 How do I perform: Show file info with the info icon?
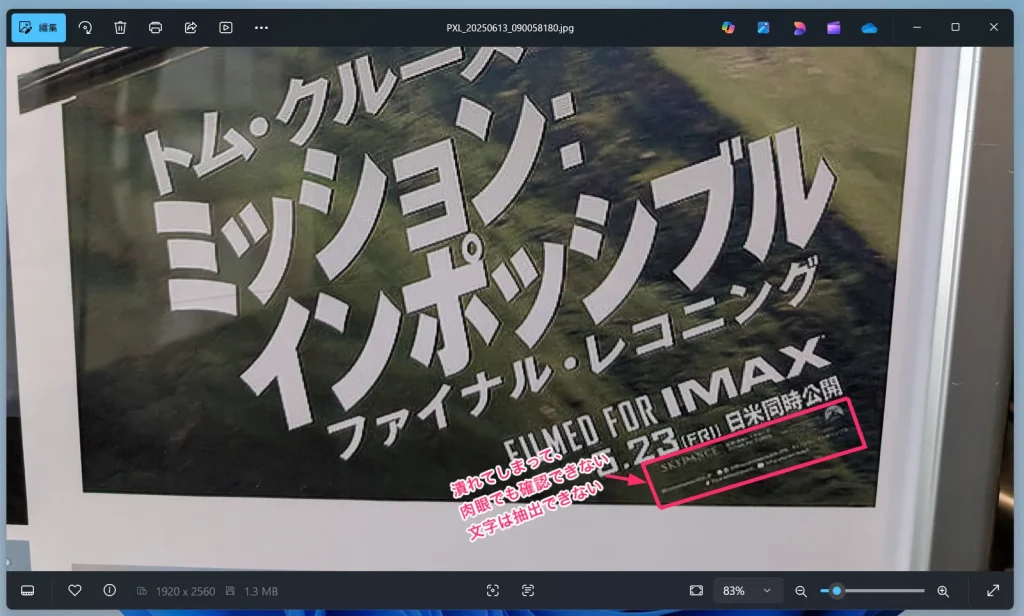point(110,591)
